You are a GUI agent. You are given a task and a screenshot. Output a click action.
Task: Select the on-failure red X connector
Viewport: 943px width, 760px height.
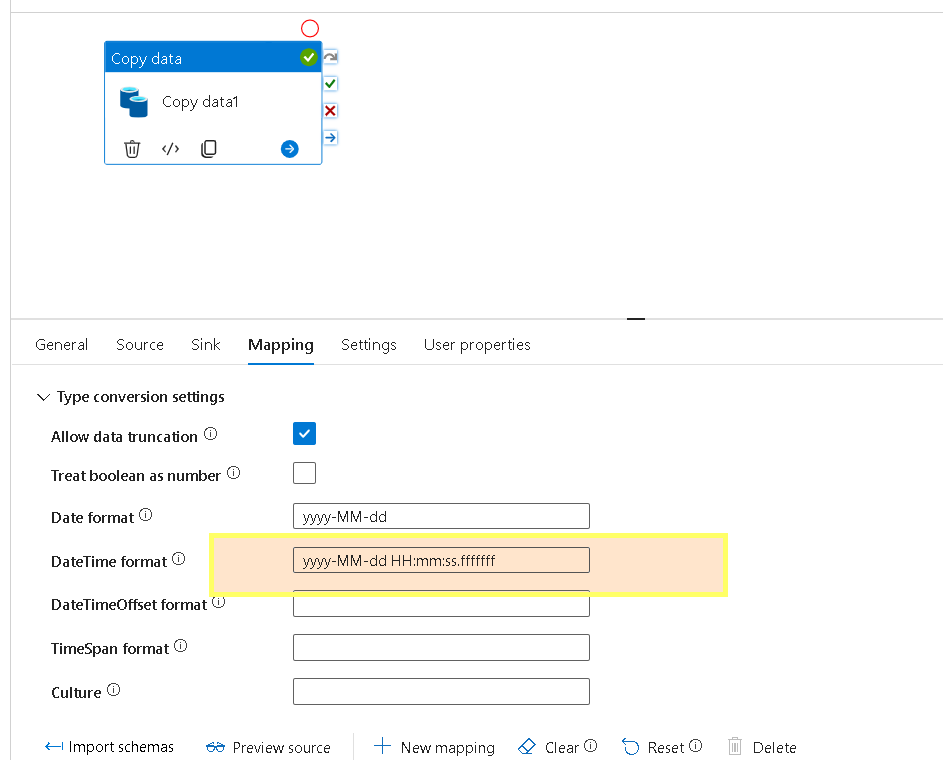coord(330,111)
